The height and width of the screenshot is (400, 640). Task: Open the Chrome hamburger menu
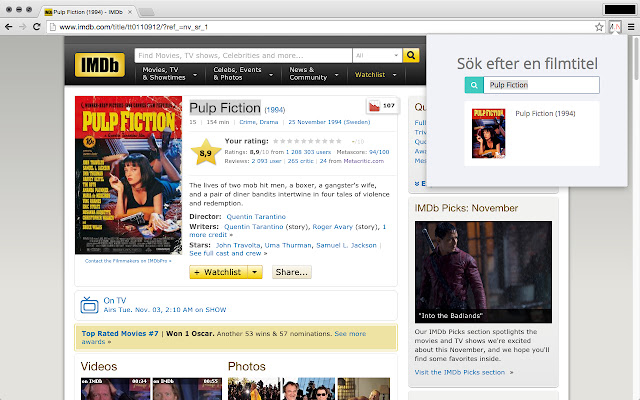tap(631, 27)
